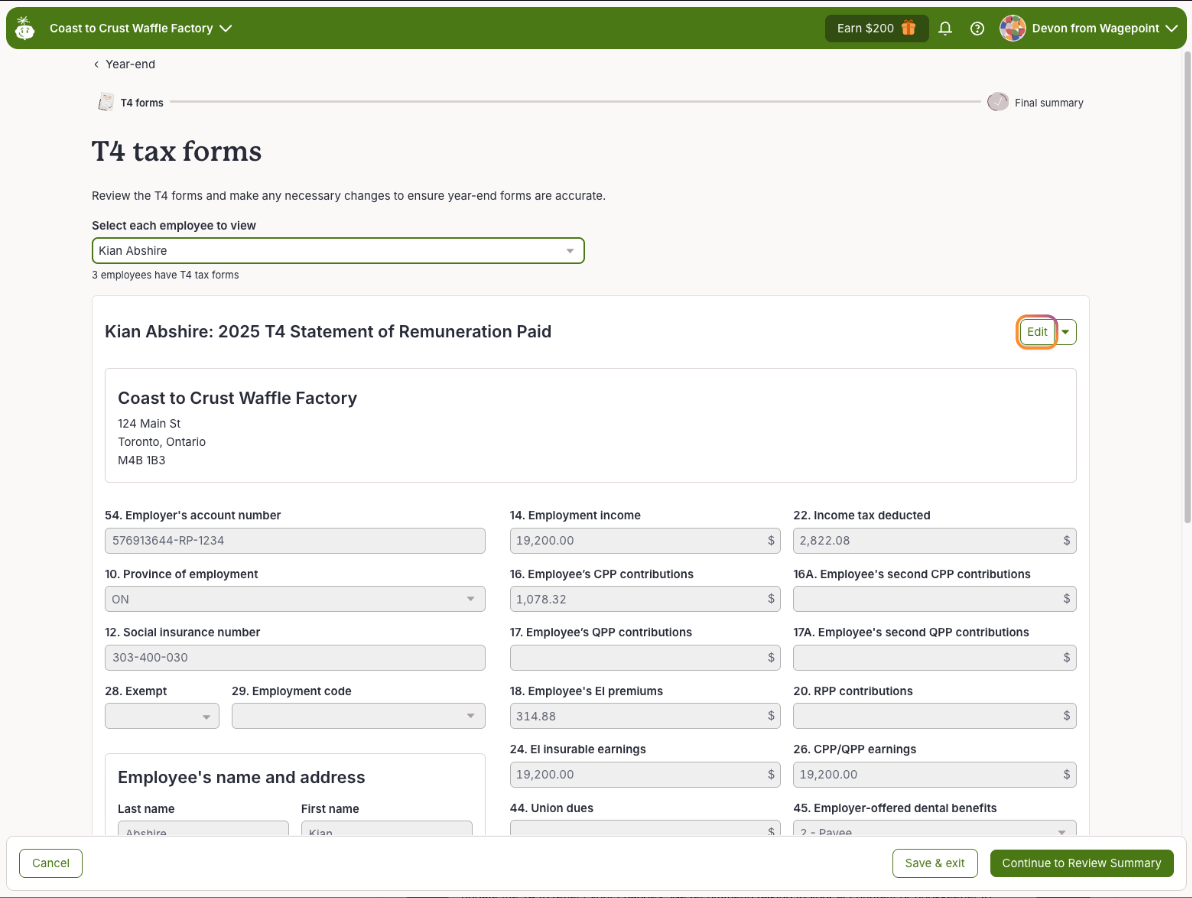The width and height of the screenshot is (1192, 898).
Task: Open the arrow menu next to Edit
Action: [x=1066, y=332]
